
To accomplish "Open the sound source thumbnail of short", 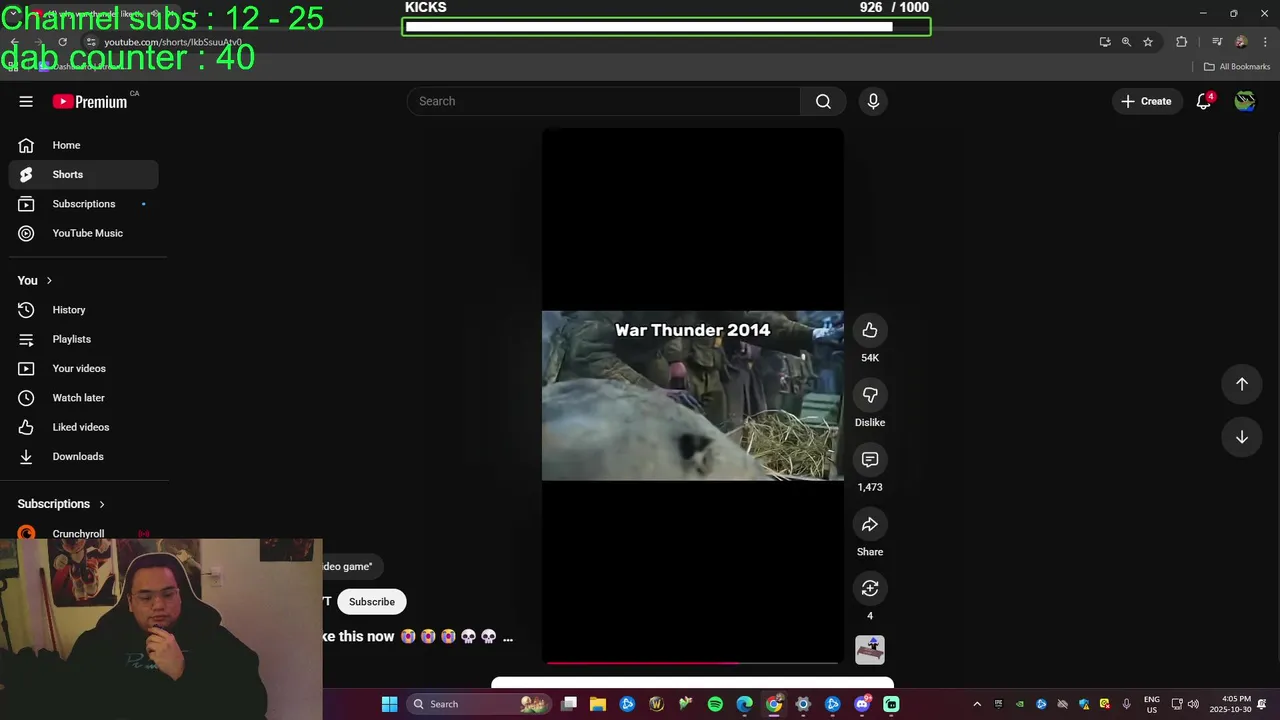I will [870, 650].
